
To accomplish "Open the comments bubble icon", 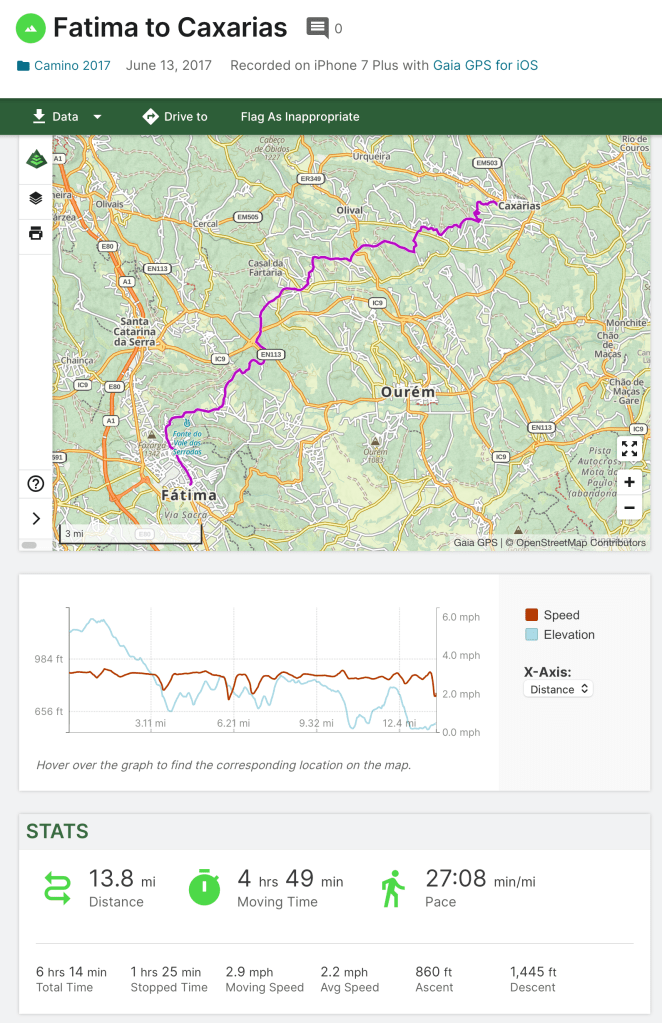I will tap(318, 28).
